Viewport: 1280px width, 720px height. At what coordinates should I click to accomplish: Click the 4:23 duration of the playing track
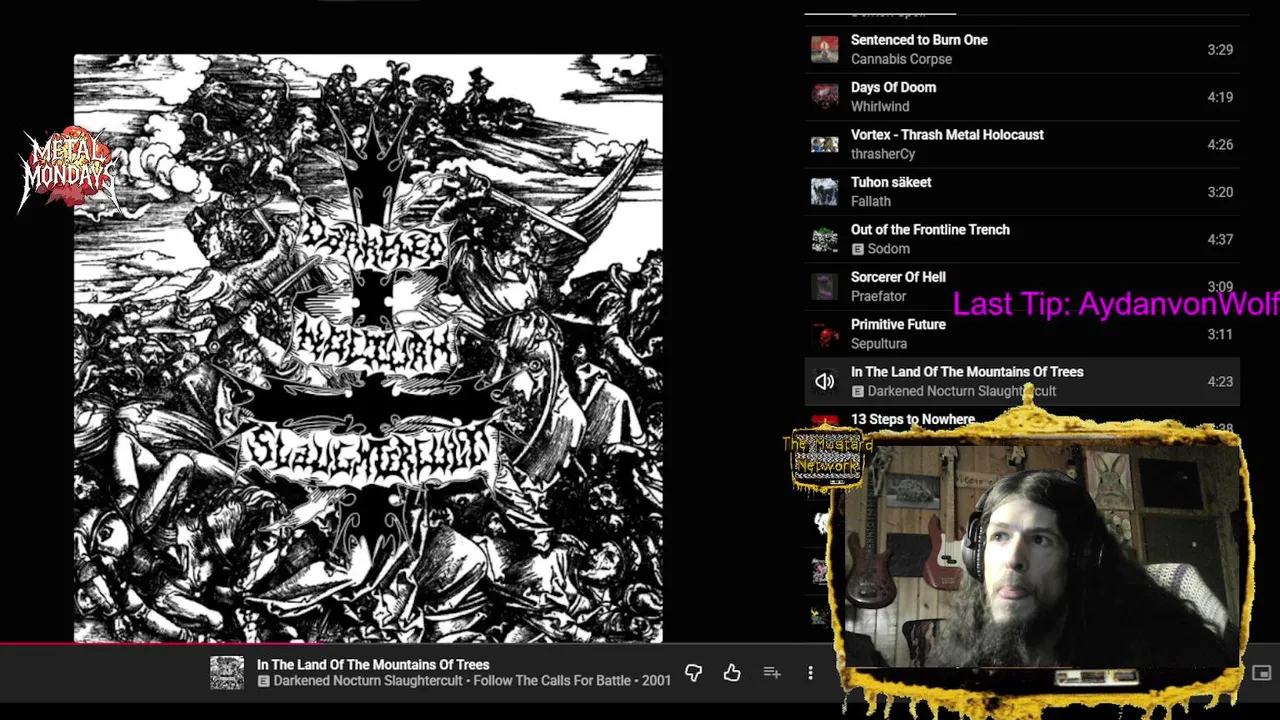(x=1220, y=381)
